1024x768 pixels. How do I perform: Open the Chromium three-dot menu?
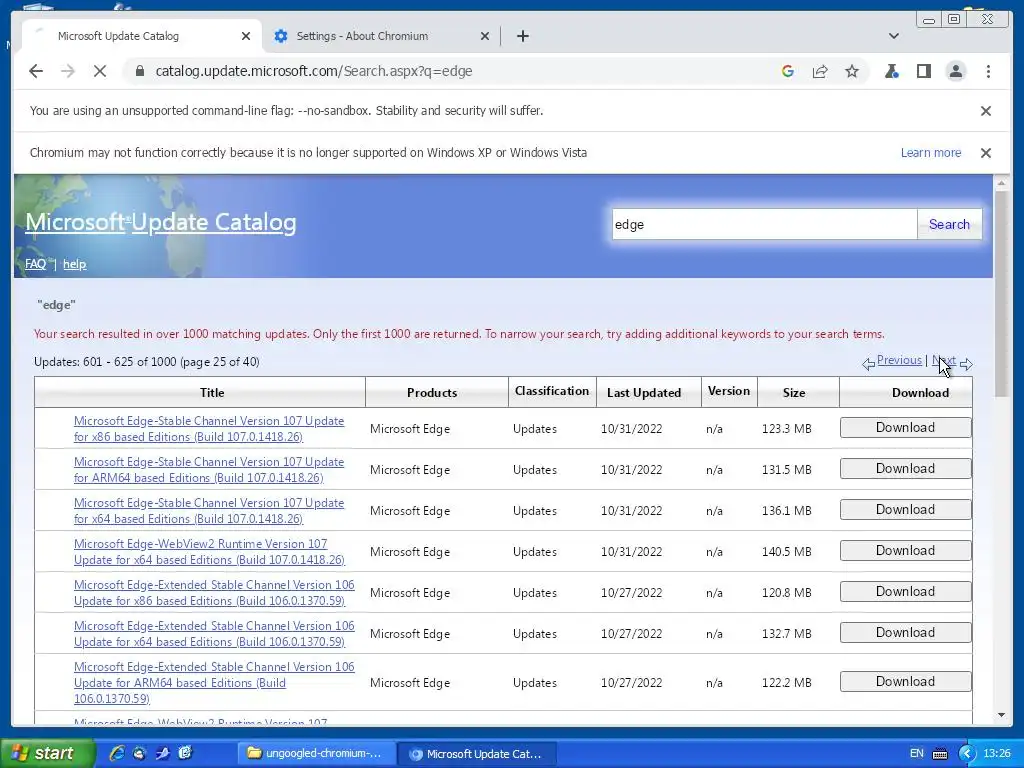tap(988, 71)
